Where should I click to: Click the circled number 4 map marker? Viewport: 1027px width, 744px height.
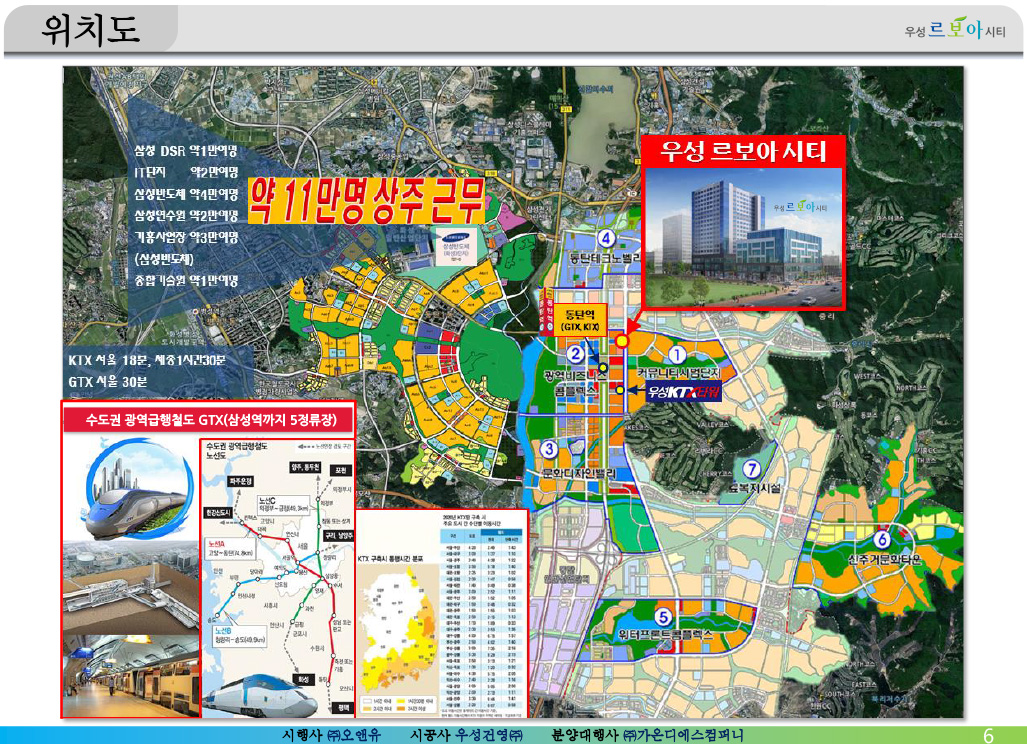(607, 238)
